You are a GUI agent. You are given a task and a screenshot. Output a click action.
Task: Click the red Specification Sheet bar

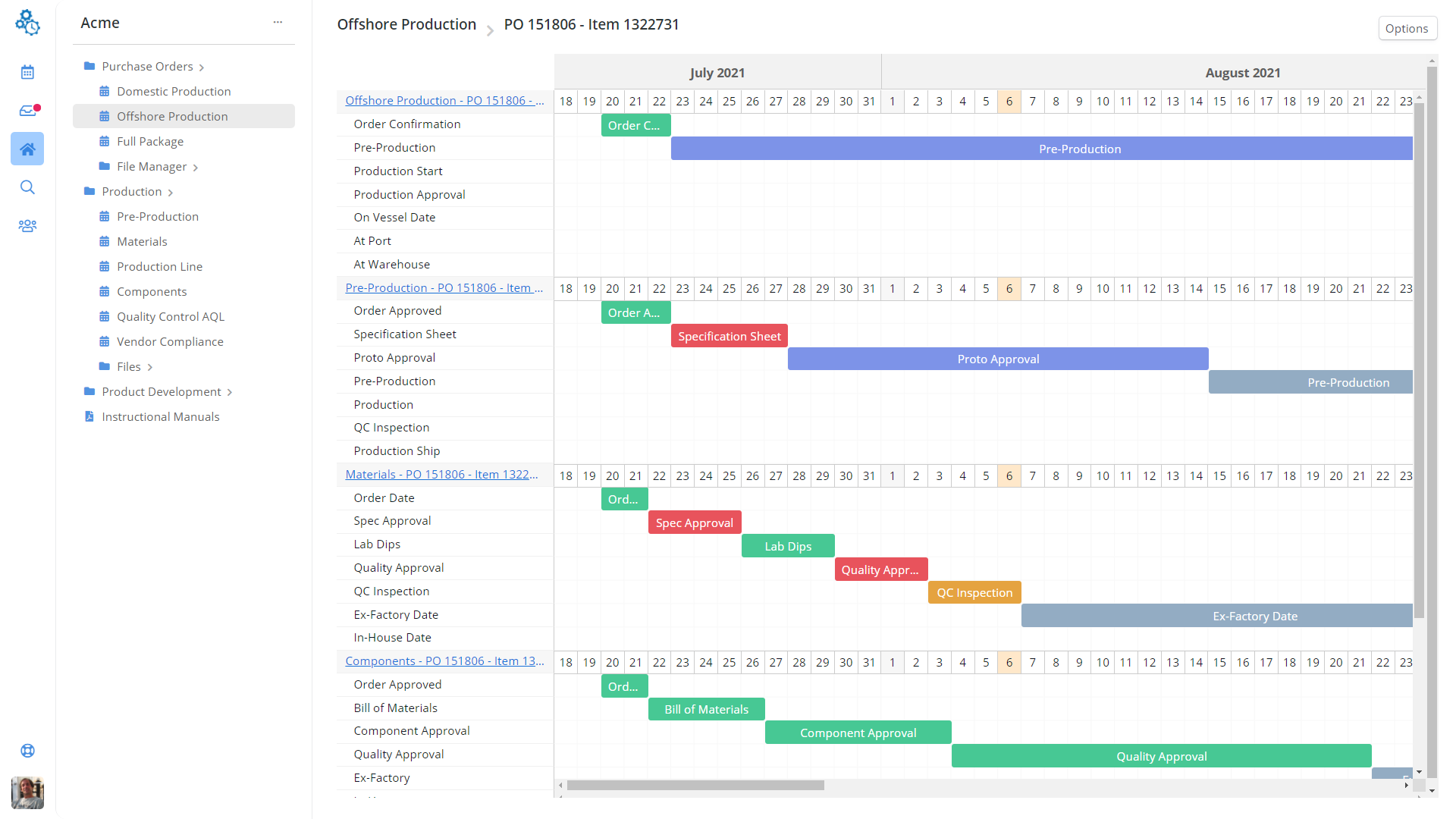coord(729,336)
